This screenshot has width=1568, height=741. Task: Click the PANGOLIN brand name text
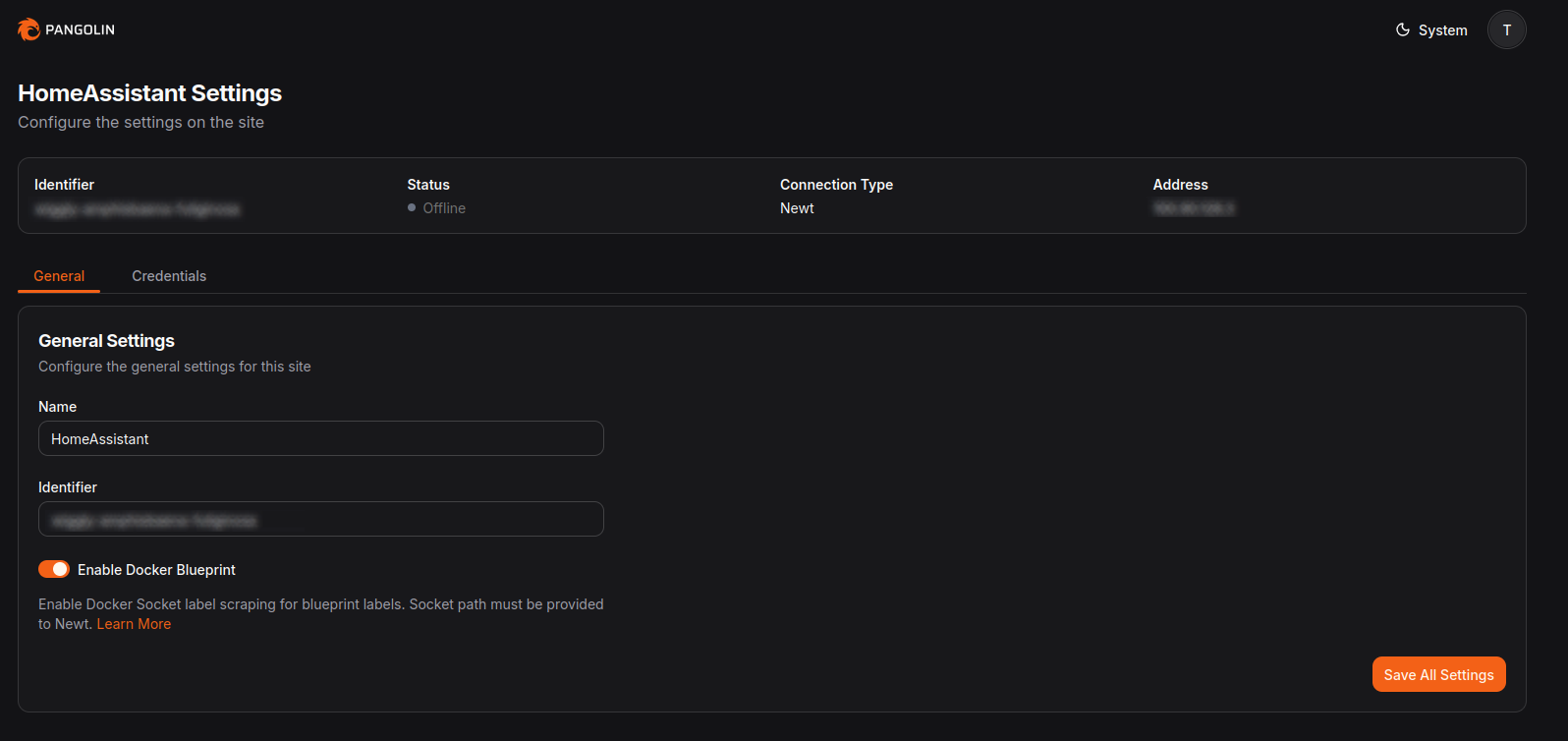[x=80, y=30]
